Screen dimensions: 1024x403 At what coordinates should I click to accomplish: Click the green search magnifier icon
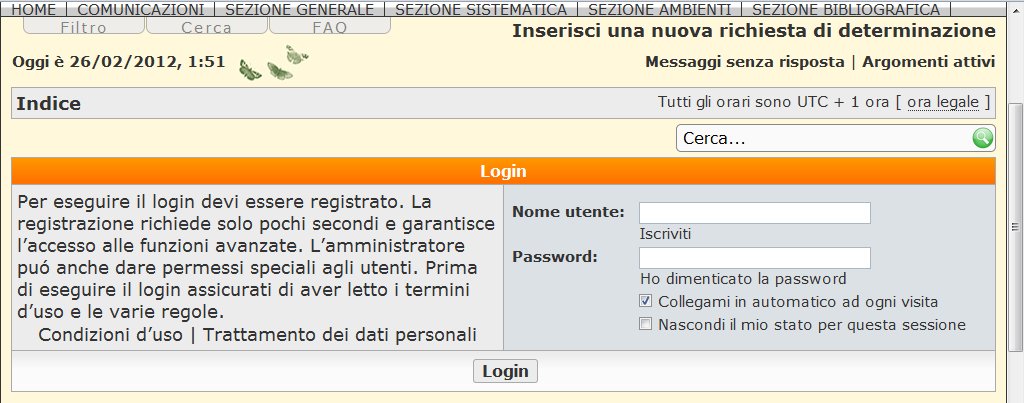[x=983, y=139]
